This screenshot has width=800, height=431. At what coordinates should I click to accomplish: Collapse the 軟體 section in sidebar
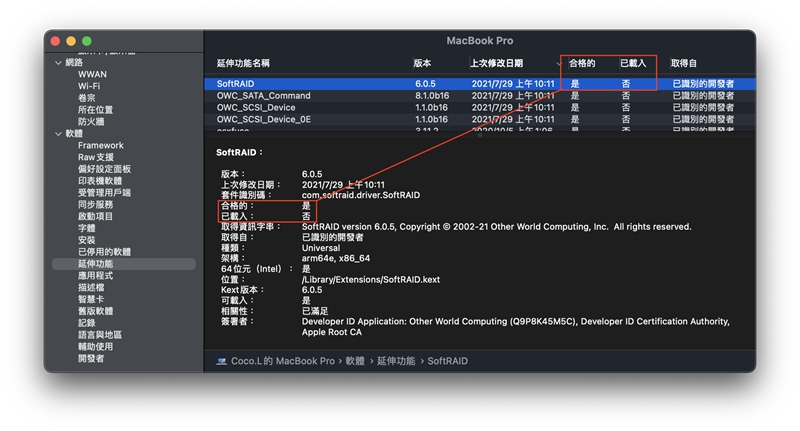tap(58, 134)
